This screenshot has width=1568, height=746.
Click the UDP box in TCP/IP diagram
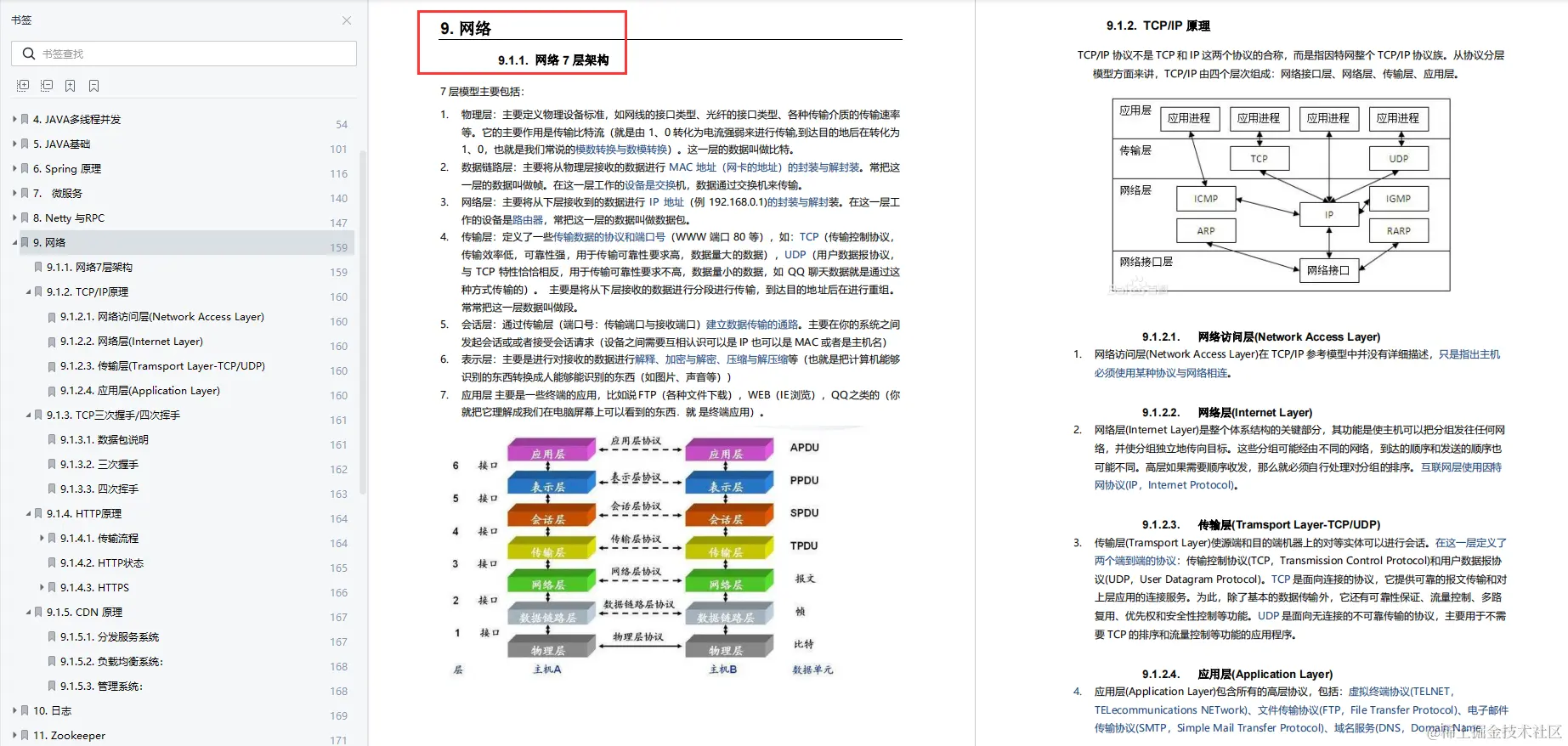click(1398, 159)
